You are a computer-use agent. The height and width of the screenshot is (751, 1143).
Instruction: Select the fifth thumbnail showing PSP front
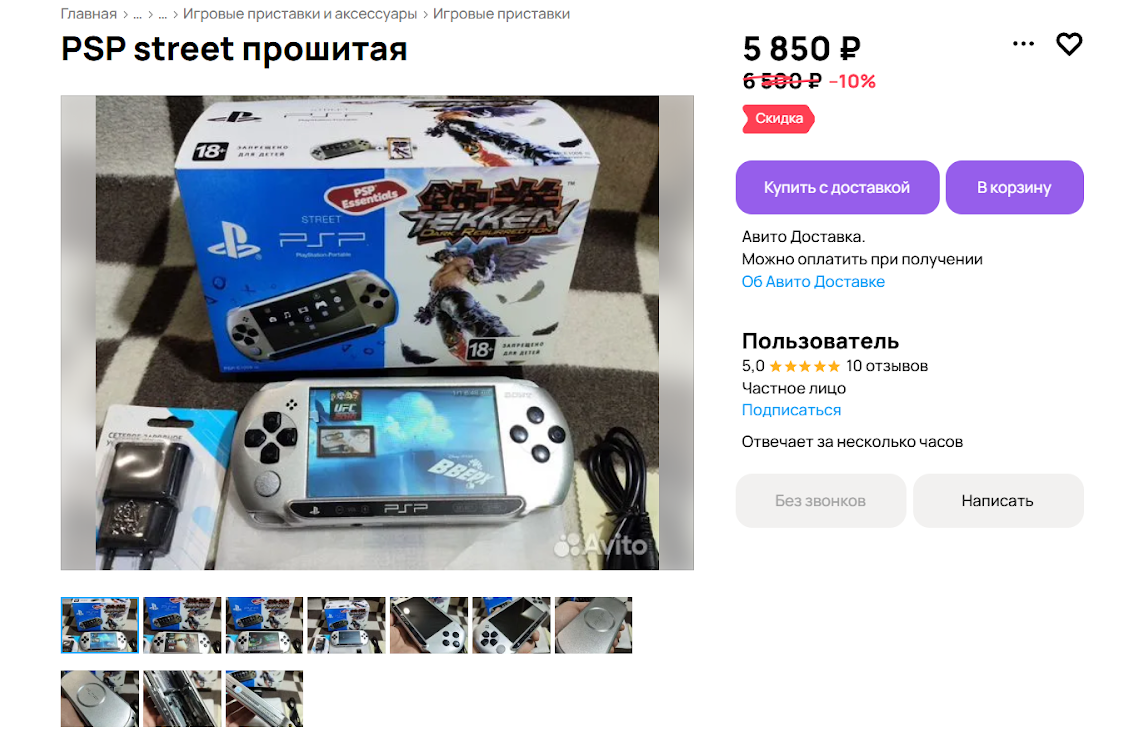(429, 625)
